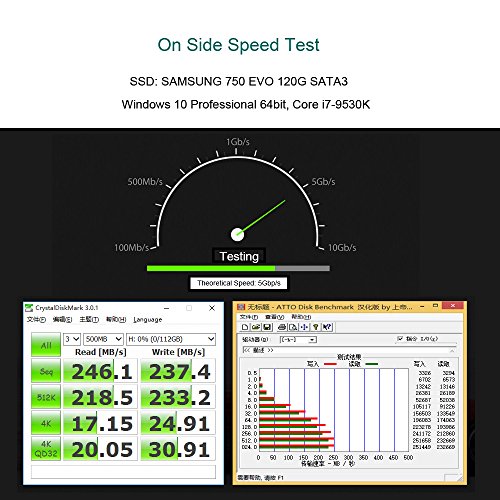Run the Seq benchmark button
The width and height of the screenshot is (500, 500).
pyautogui.click(x=46, y=370)
